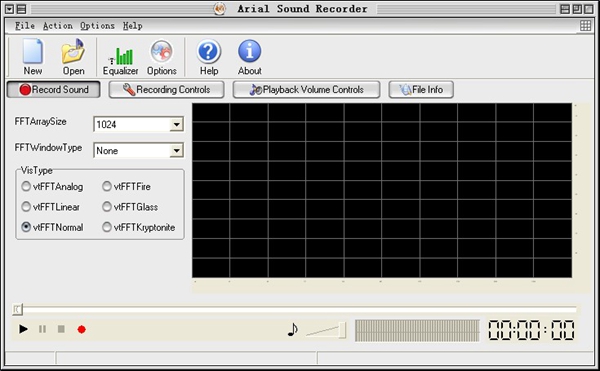Click the playback position slider track
Viewport: 600px width, 371px height.
tap(295, 309)
